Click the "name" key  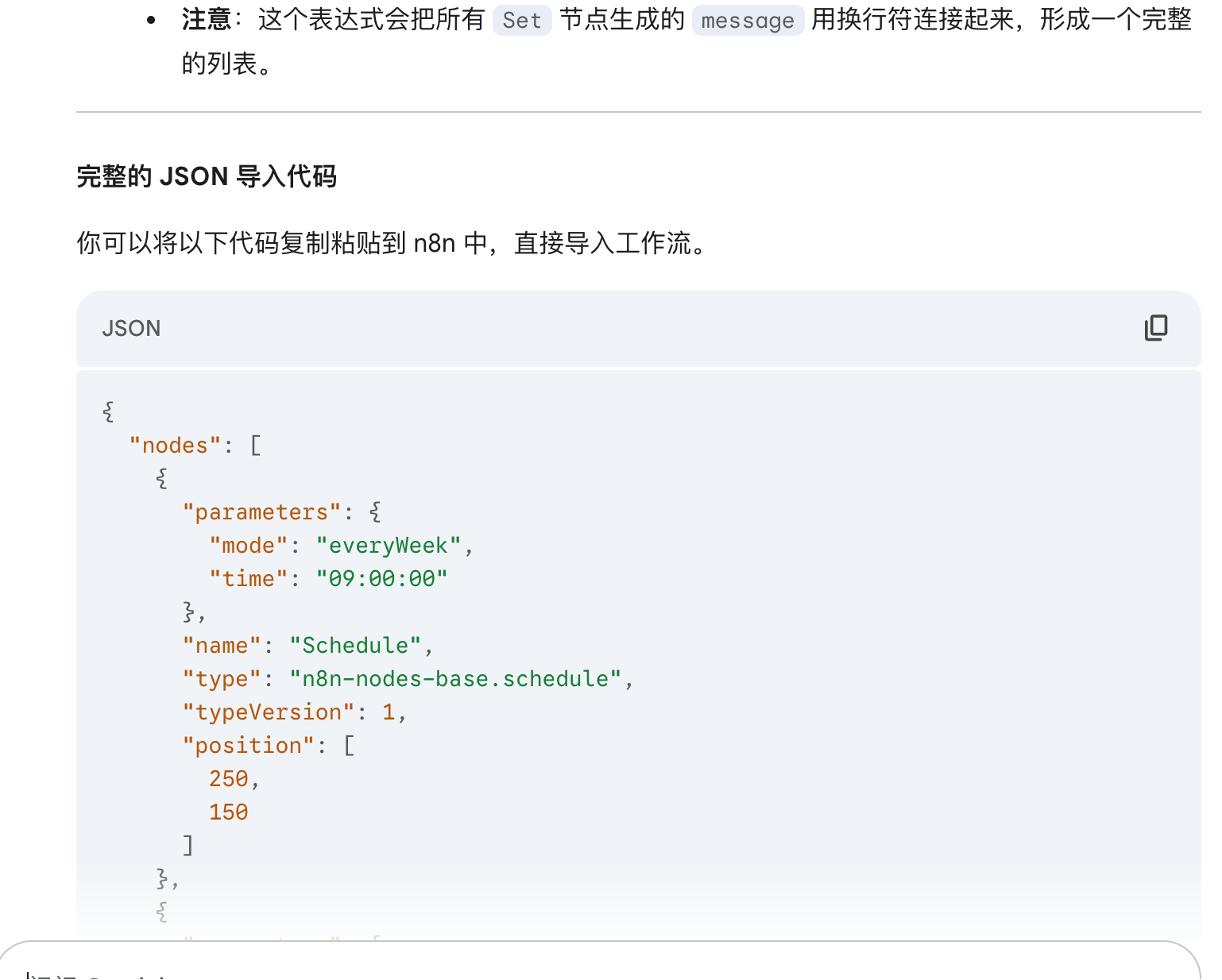coord(222,646)
